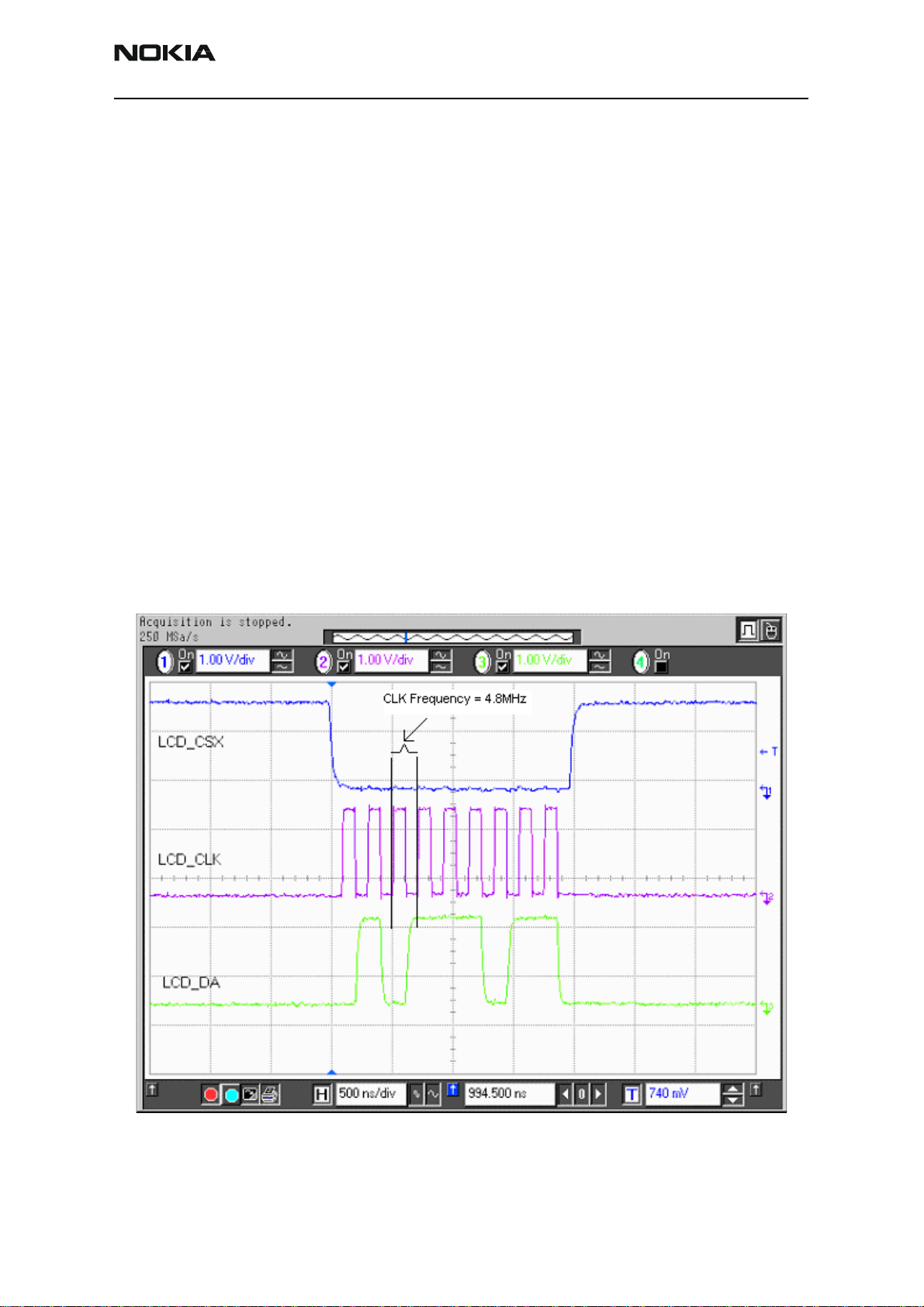Open horizontal setup via the H button
Viewport: 924px width, 1307px height.
322,1094
